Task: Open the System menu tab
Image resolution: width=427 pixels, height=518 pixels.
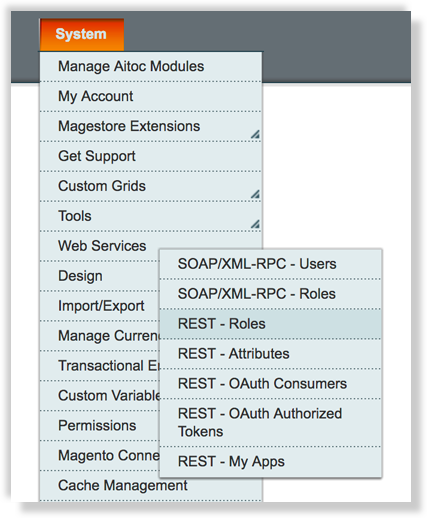Action: [82, 34]
